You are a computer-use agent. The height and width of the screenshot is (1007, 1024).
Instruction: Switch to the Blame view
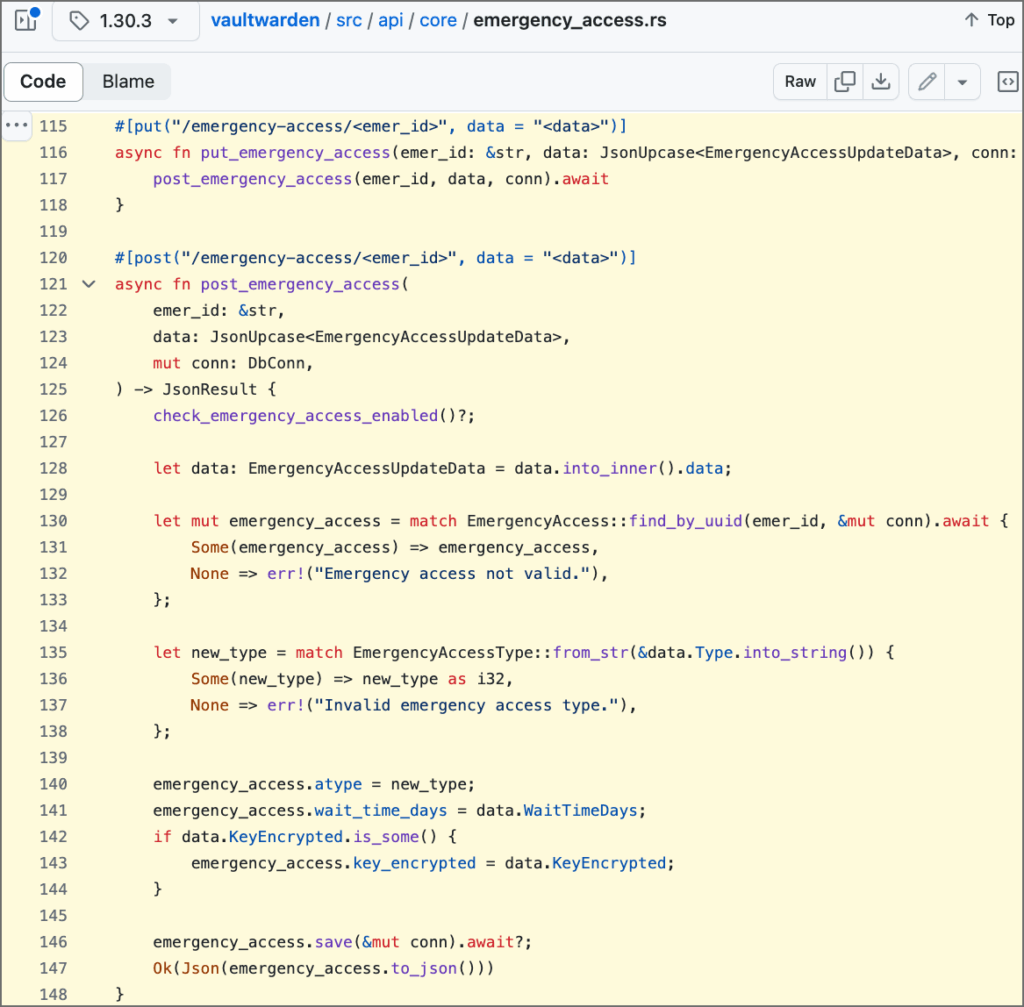[128, 82]
